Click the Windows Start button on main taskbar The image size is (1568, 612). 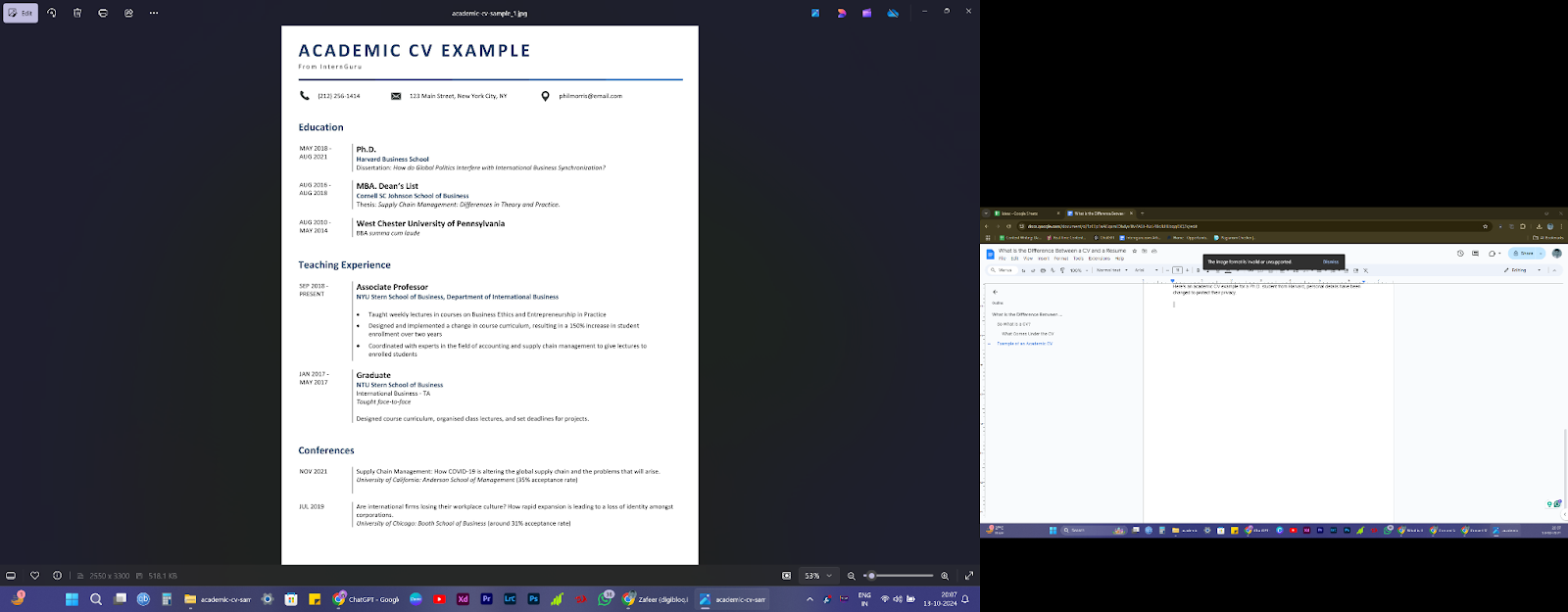[72, 599]
